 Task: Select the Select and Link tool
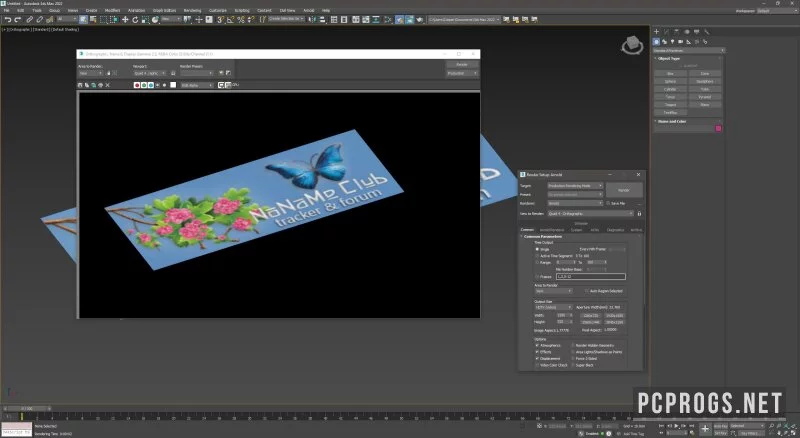(30, 19)
